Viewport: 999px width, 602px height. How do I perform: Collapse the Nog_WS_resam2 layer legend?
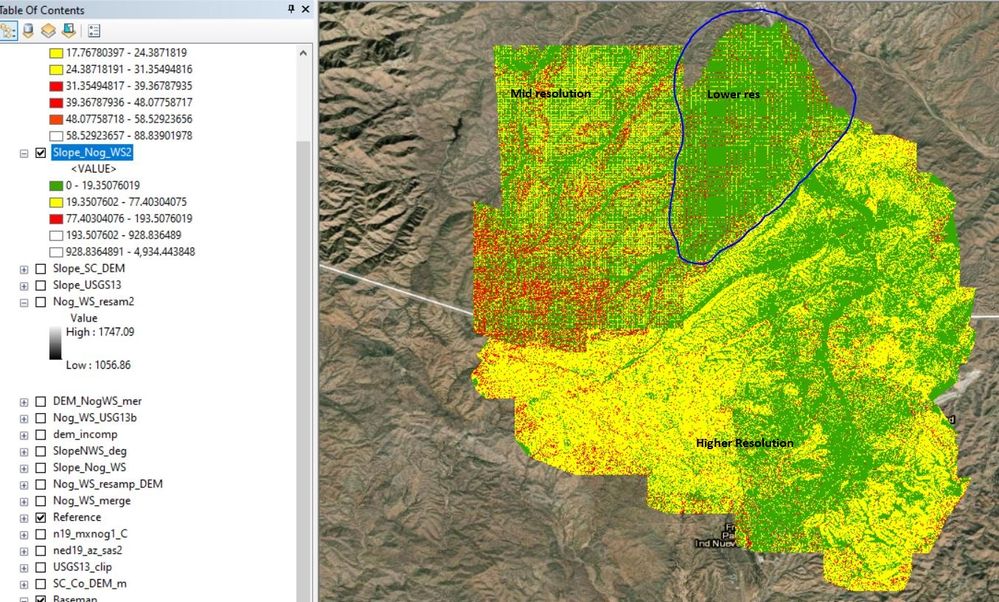(x=24, y=302)
